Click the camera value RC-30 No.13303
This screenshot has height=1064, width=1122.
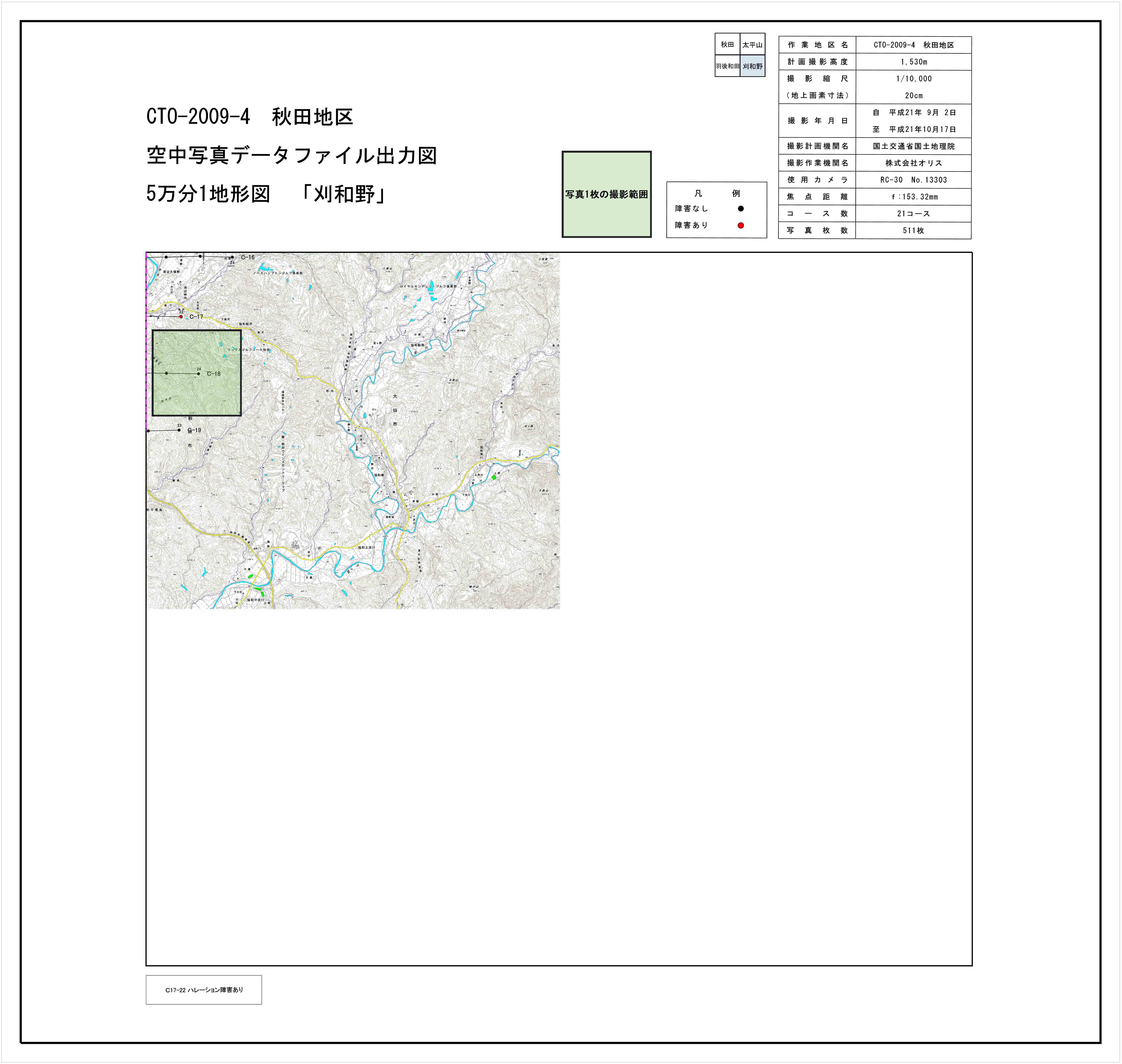pyautogui.click(x=914, y=180)
